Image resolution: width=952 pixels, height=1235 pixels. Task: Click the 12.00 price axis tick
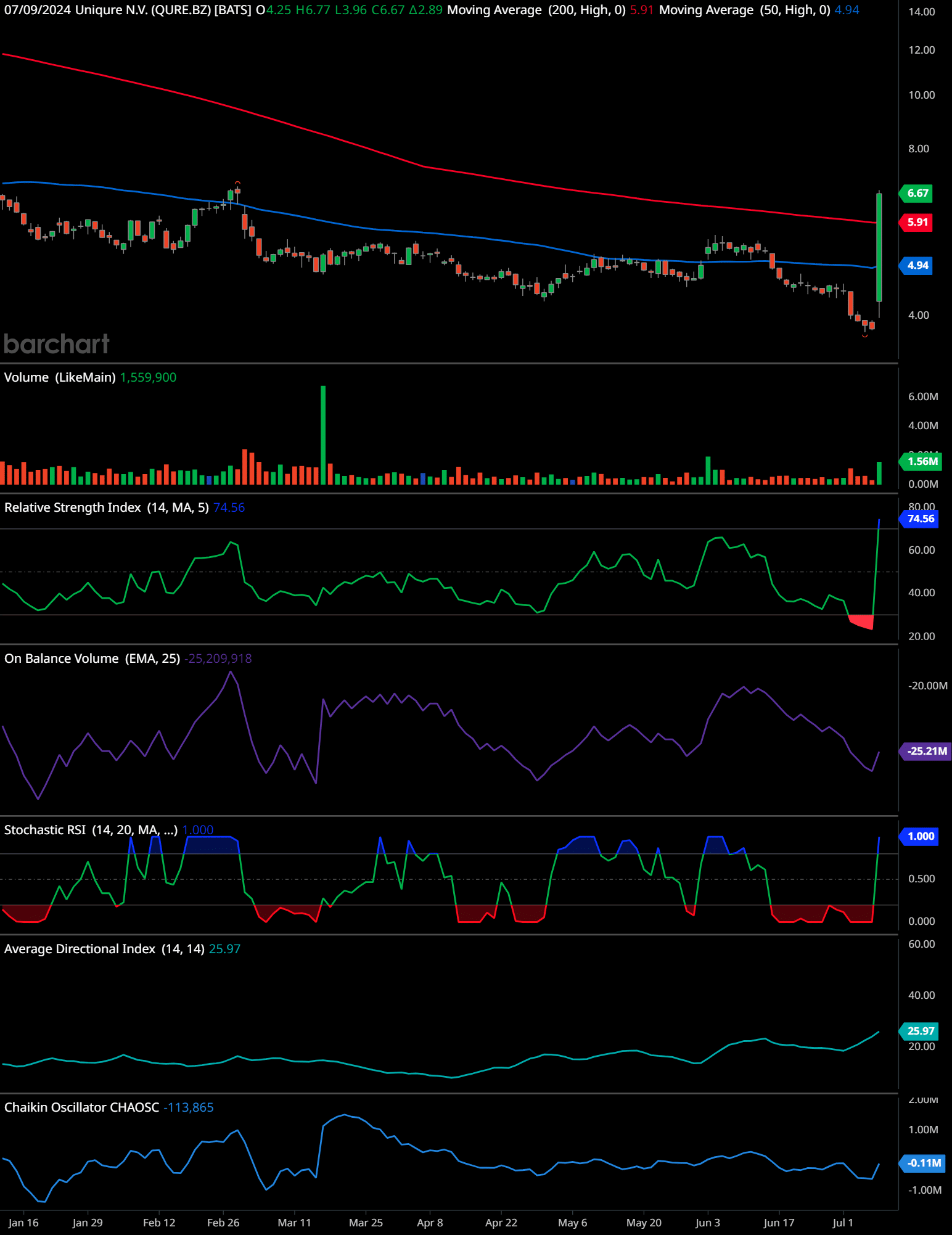[921, 50]
